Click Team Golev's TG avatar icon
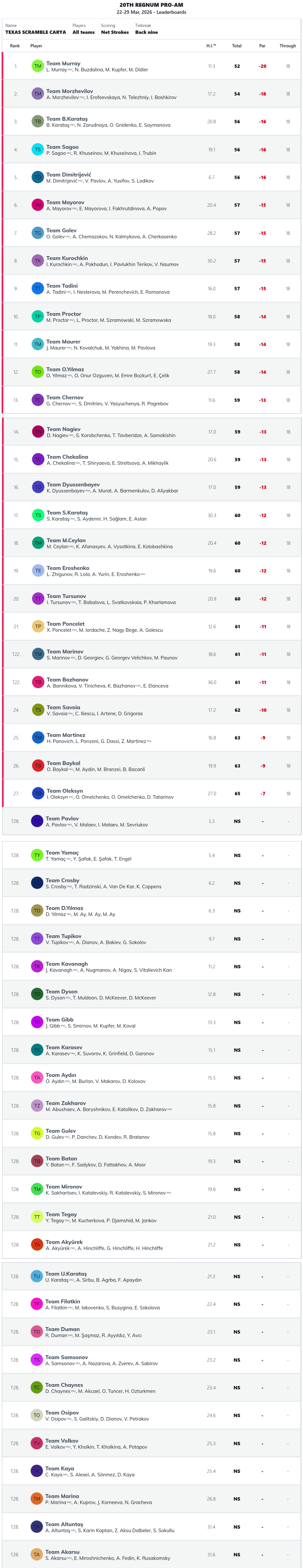 pyautogui.click(x=38, y=233)
